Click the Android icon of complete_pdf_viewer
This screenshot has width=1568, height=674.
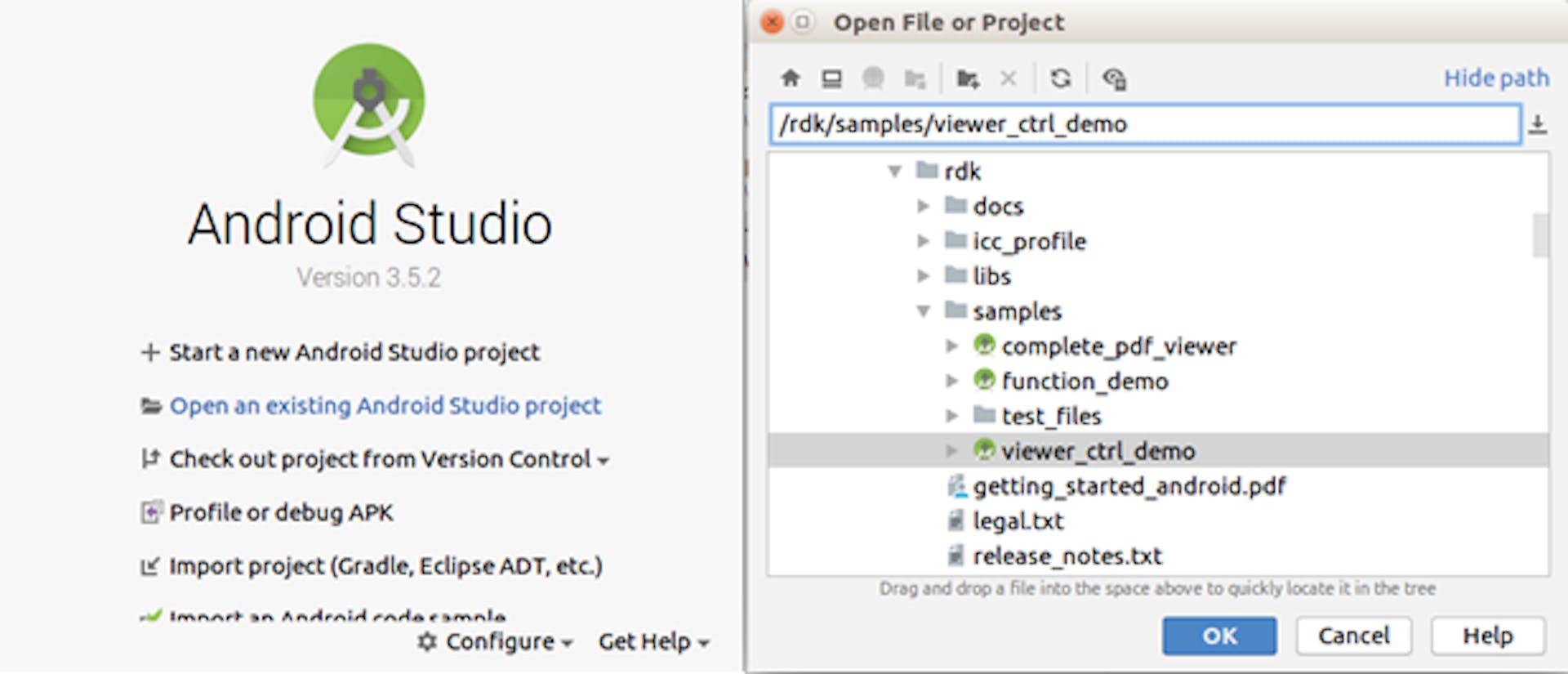point(984,346)
